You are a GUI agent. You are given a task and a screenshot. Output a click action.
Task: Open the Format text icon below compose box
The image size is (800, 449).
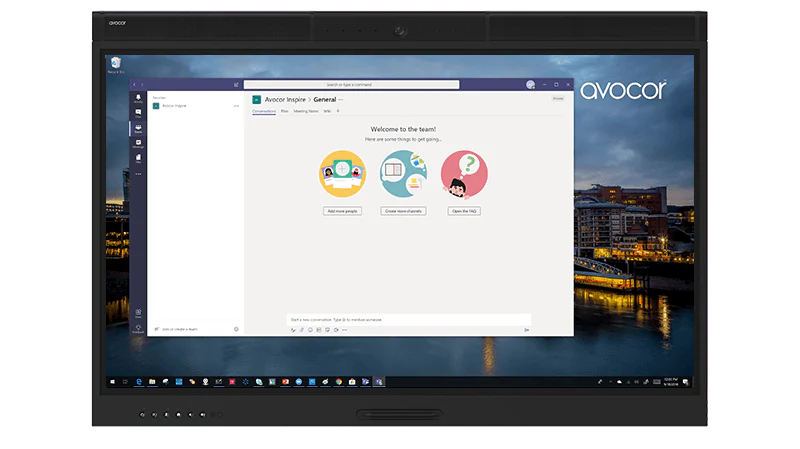tap(293, 330)
